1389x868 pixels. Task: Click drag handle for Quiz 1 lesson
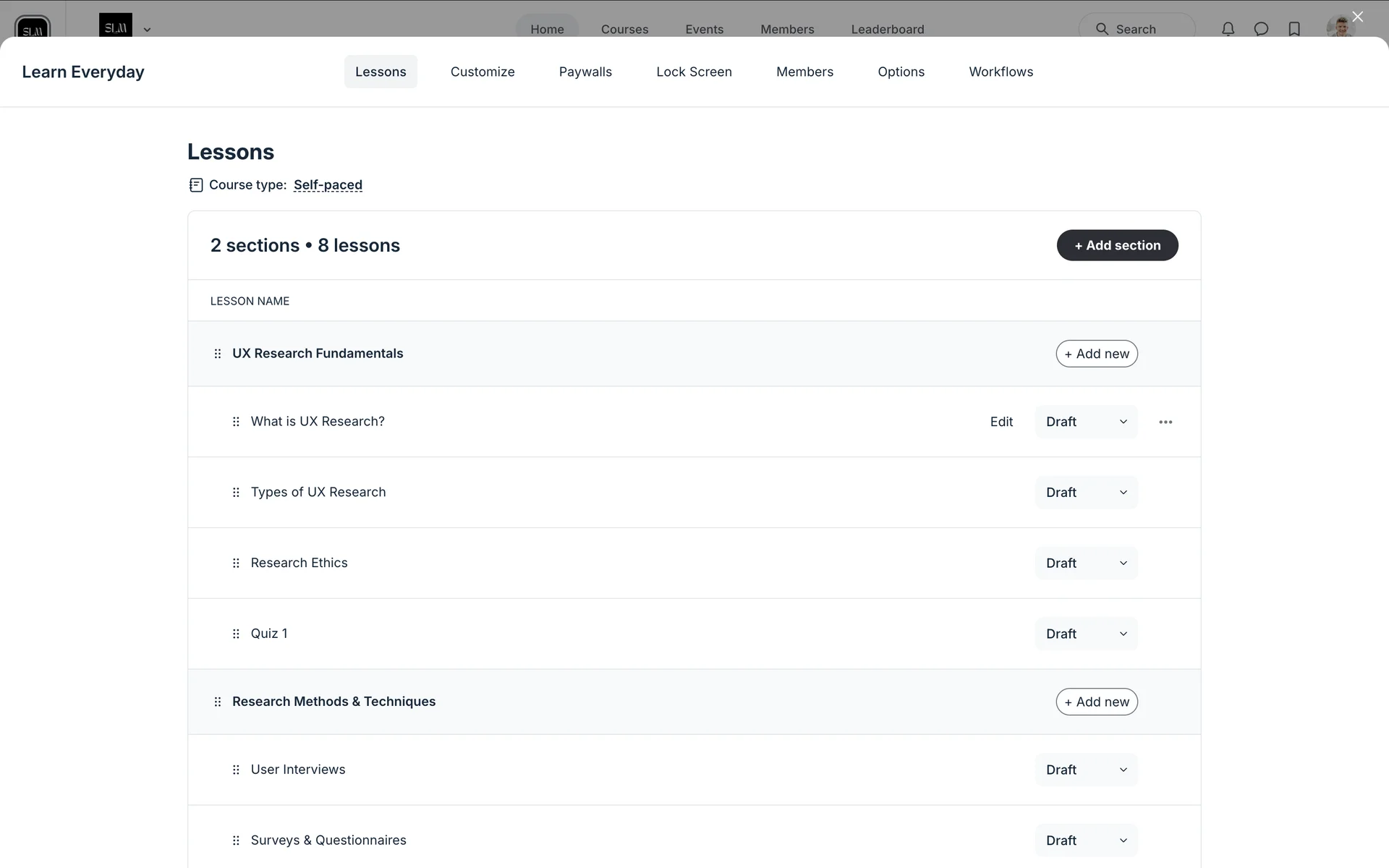[236, 634]
